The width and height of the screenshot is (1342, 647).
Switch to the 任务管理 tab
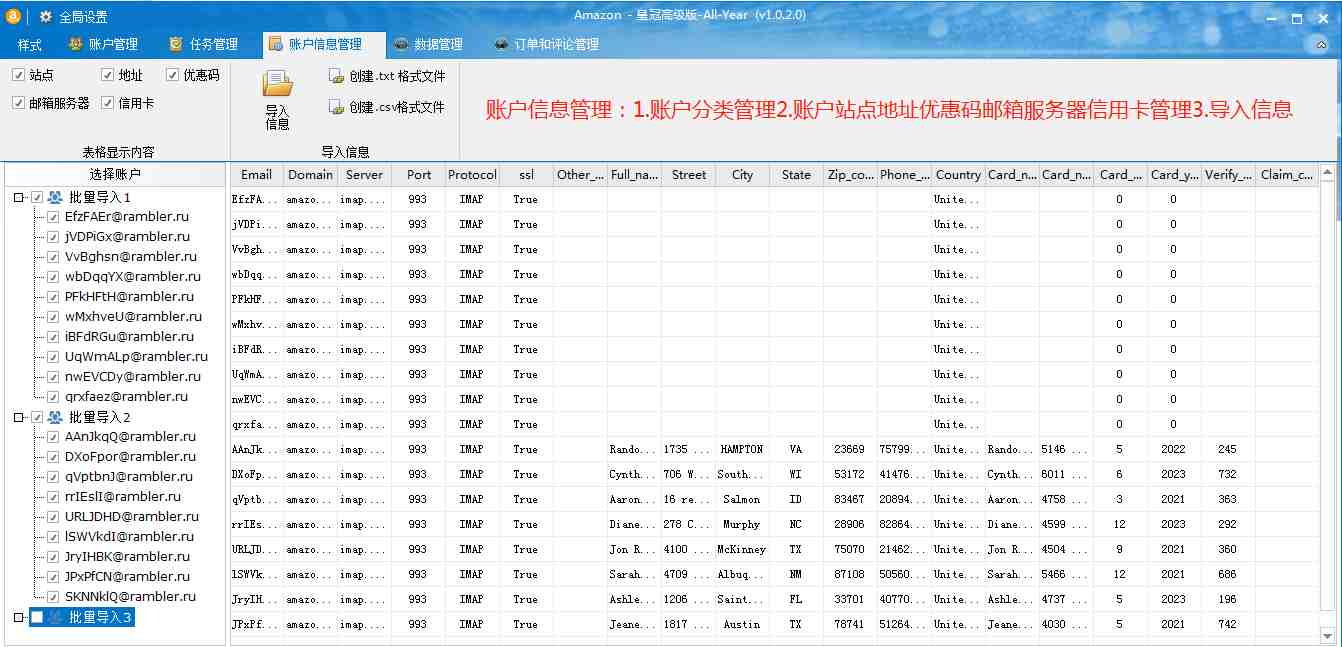point(203,45)
